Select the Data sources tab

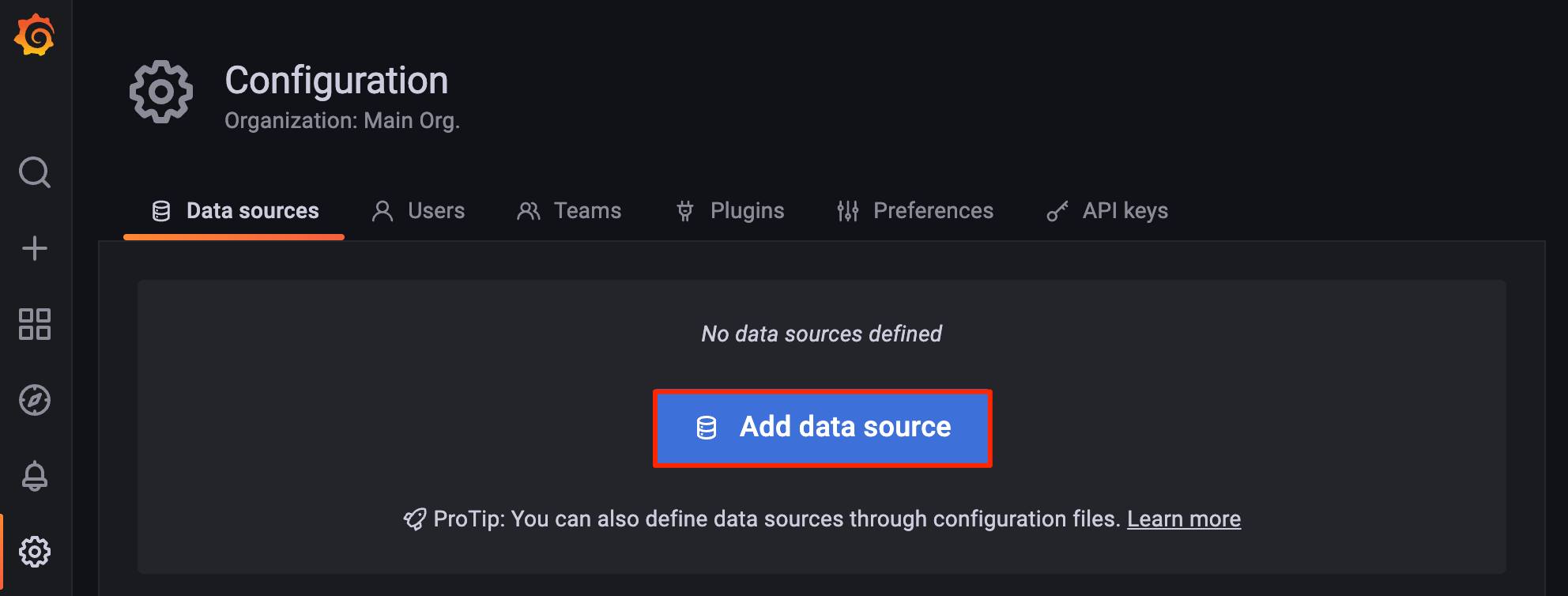(236, 211)
